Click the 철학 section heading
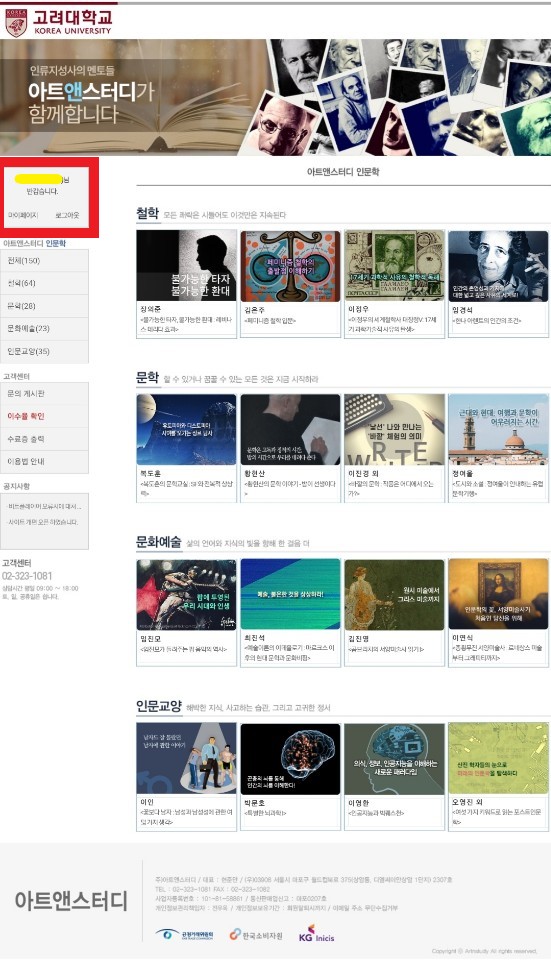Image resolution: width=551 pixels, height=960 pixels. pos(148,214)
